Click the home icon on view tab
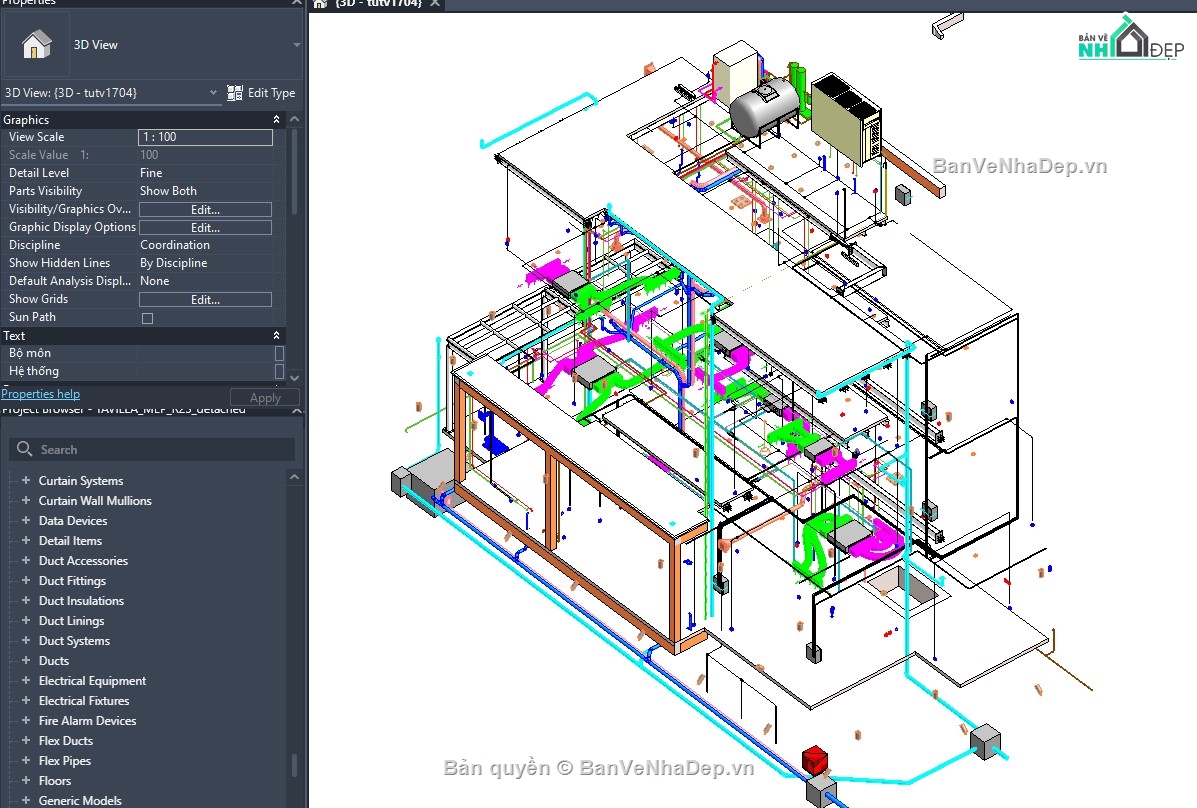Viewport: 1197px width, 808px height. (x=321, y=4)
